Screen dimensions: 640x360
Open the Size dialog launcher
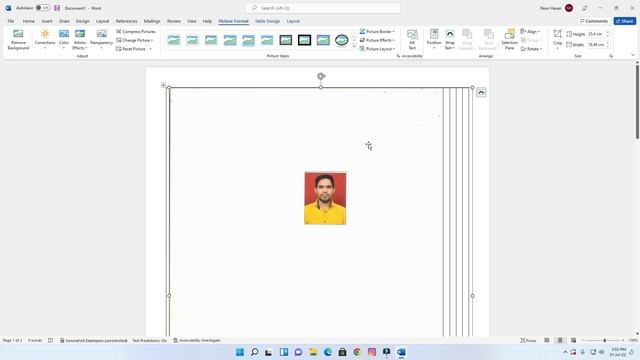click(611, 56)
